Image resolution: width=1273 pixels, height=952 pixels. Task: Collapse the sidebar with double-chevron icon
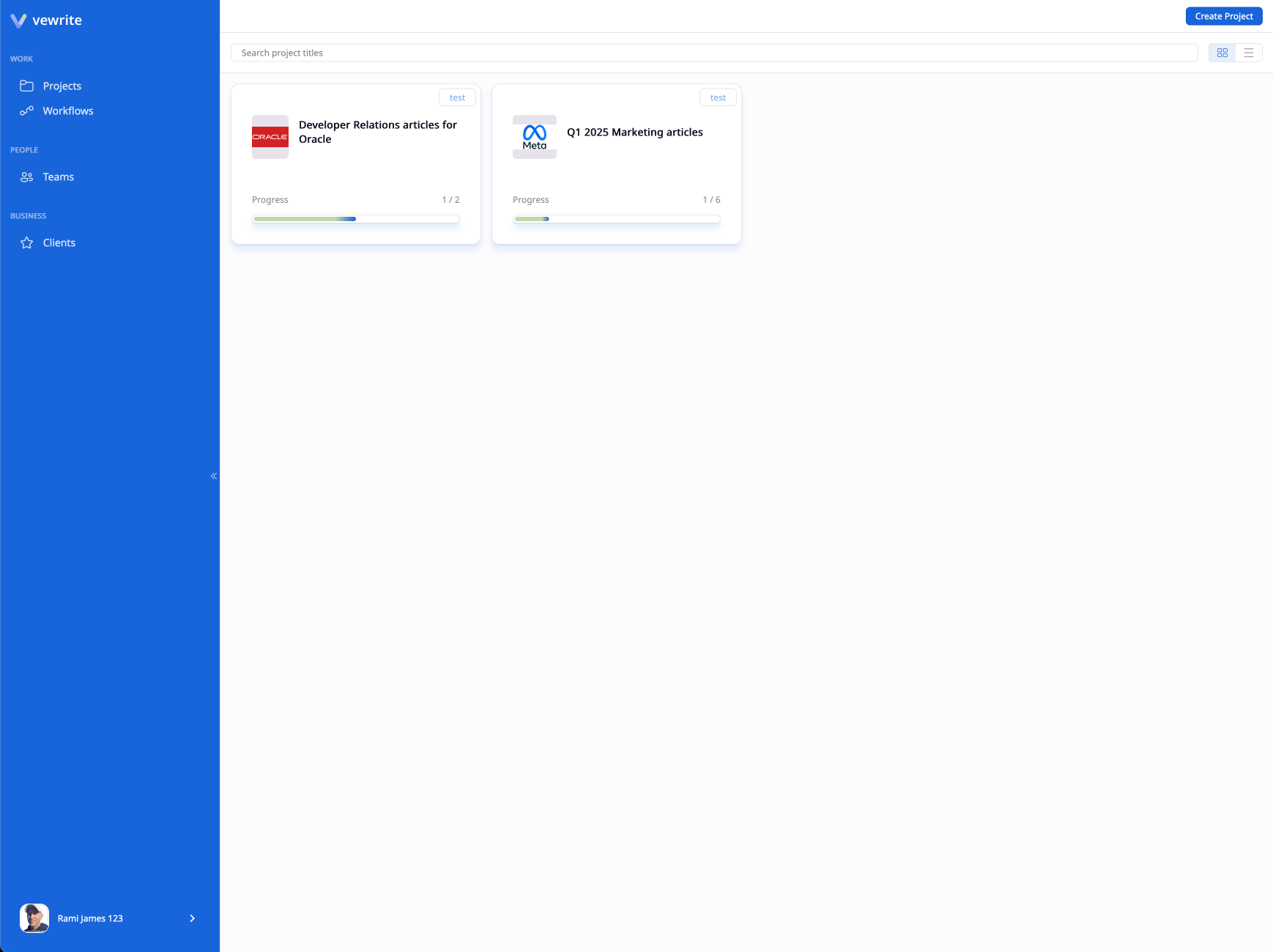[x=214, y=476]
